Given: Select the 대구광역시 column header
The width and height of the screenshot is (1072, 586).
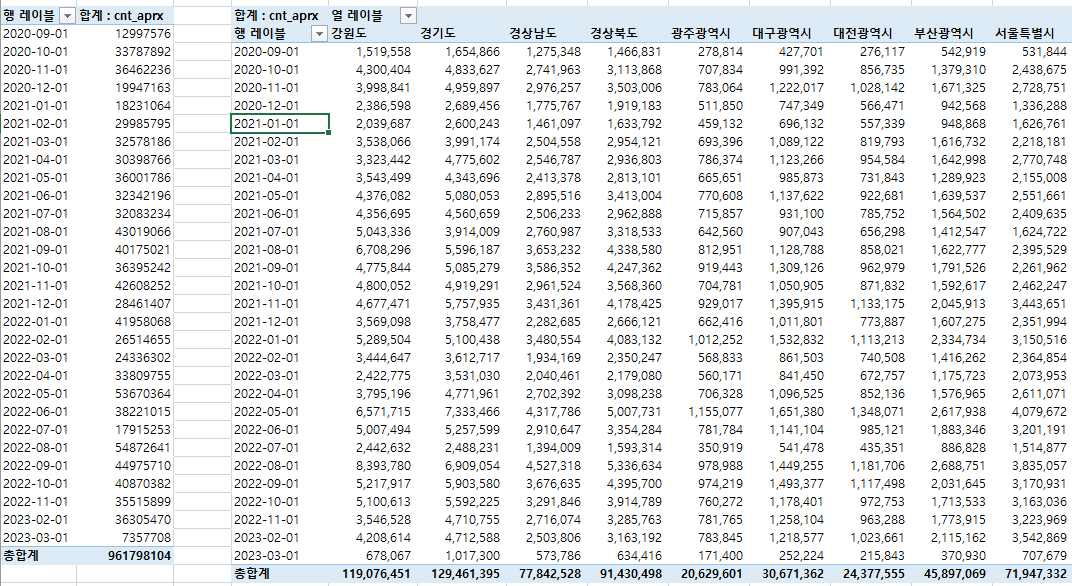Looking at the screenshot, I should (781, 34).
